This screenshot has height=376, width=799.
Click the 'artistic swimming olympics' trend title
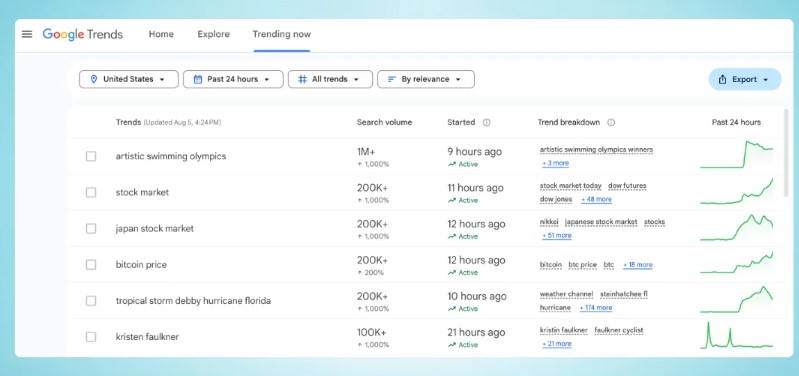coord(171,156)
